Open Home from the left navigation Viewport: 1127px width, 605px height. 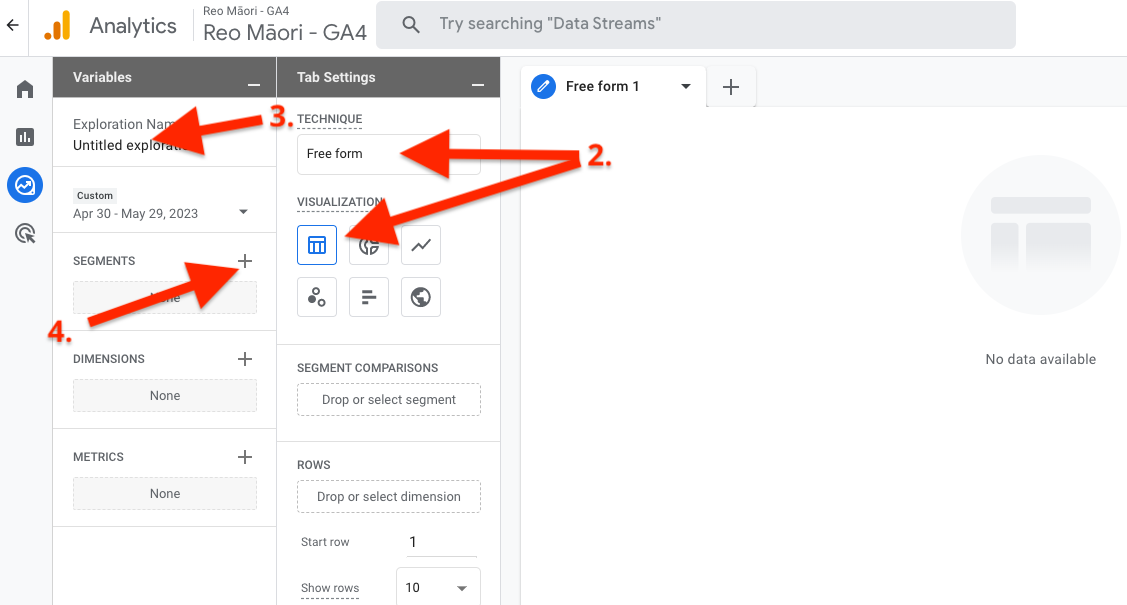[24, 88]
